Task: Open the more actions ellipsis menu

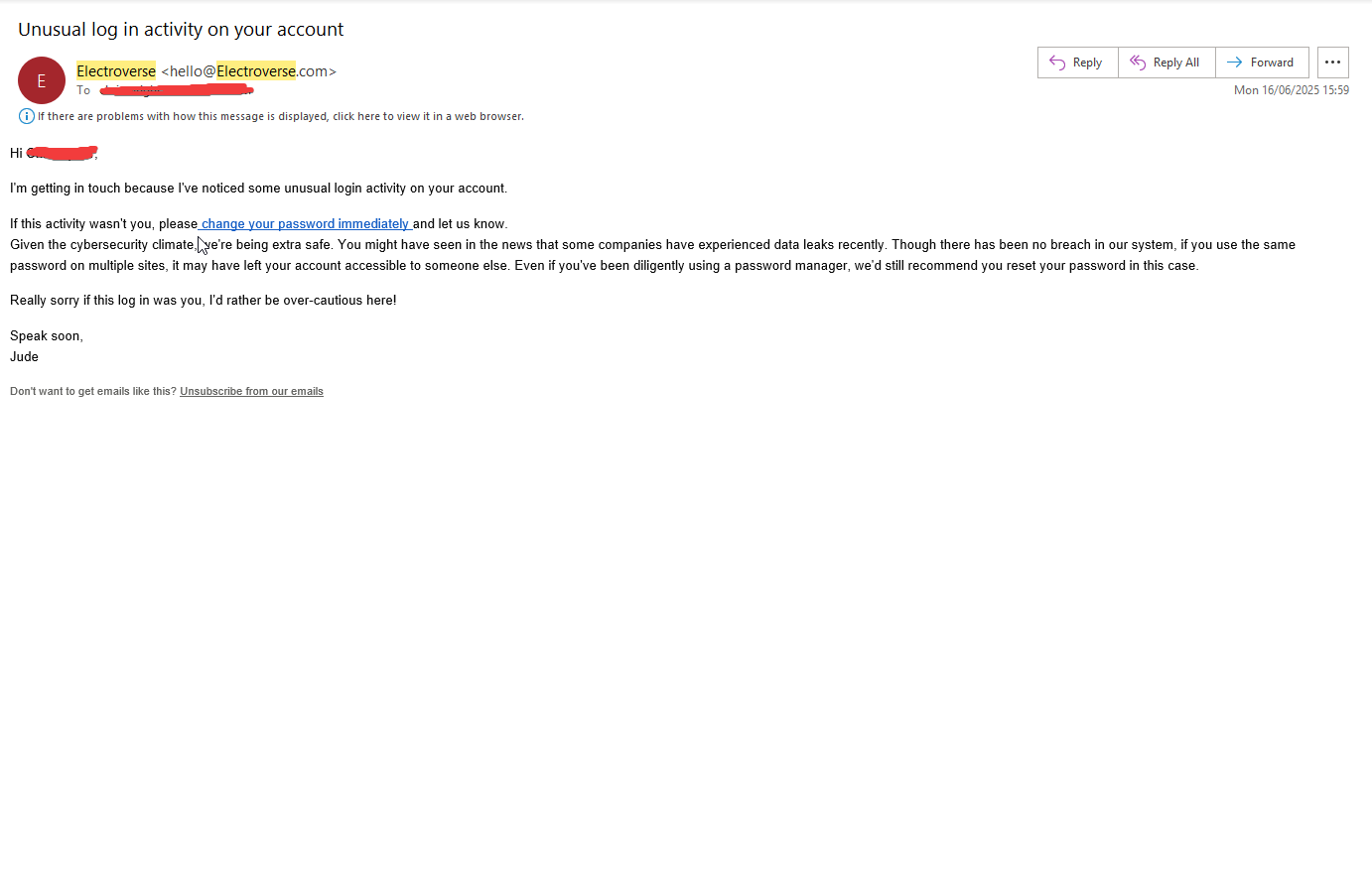Action: click(1332, 63)
